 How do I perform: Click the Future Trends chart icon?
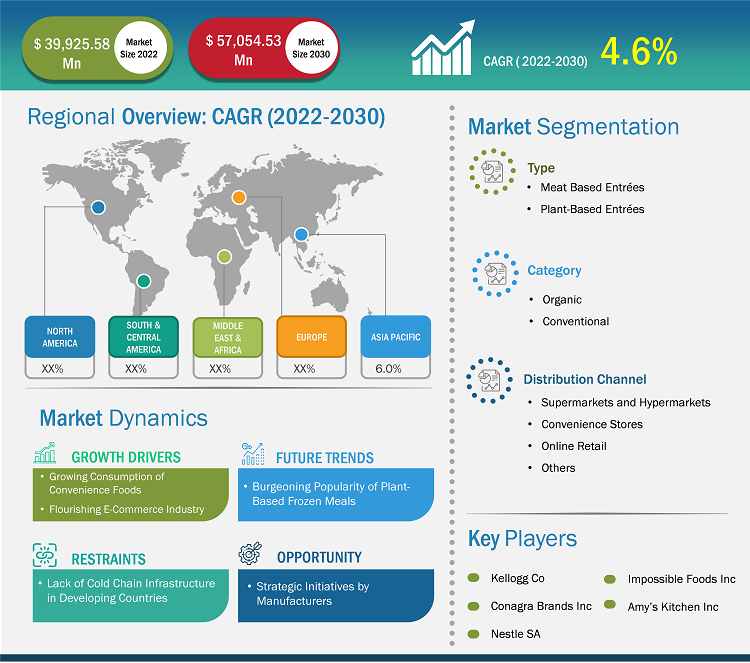253,454
